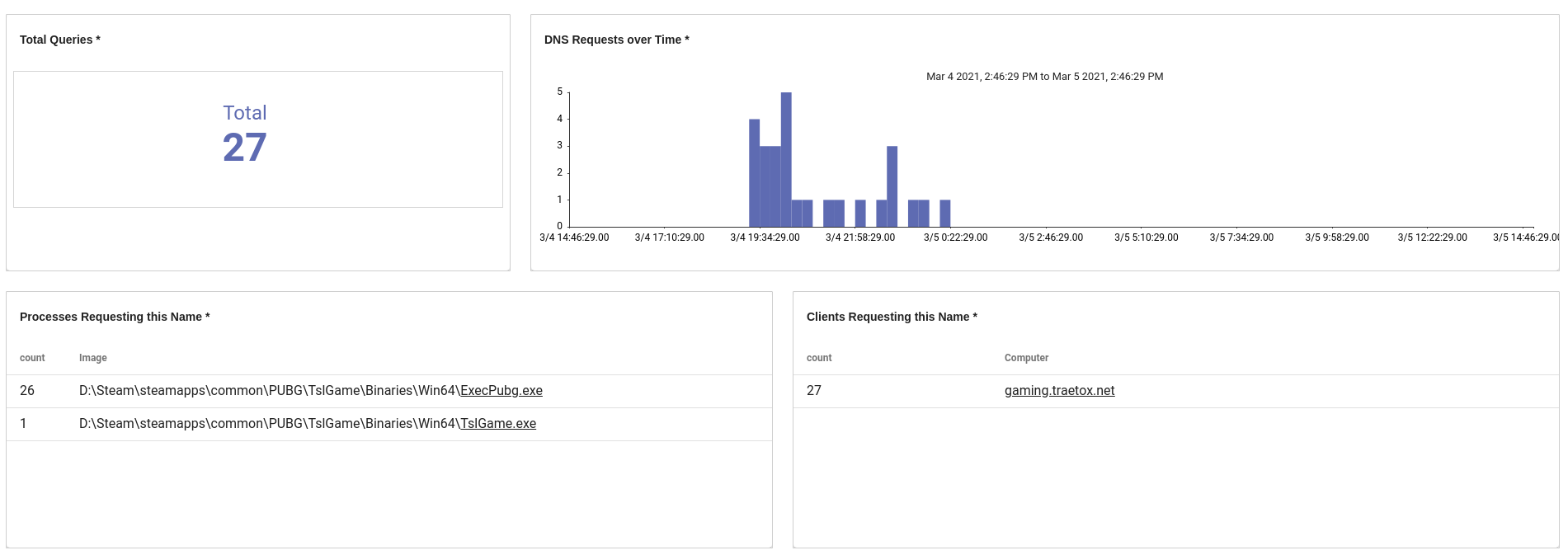This screenshot has height=555, width=1568.
Task: Click count header in Processes table
Action: pyautogui.click(x=32, y=358)
